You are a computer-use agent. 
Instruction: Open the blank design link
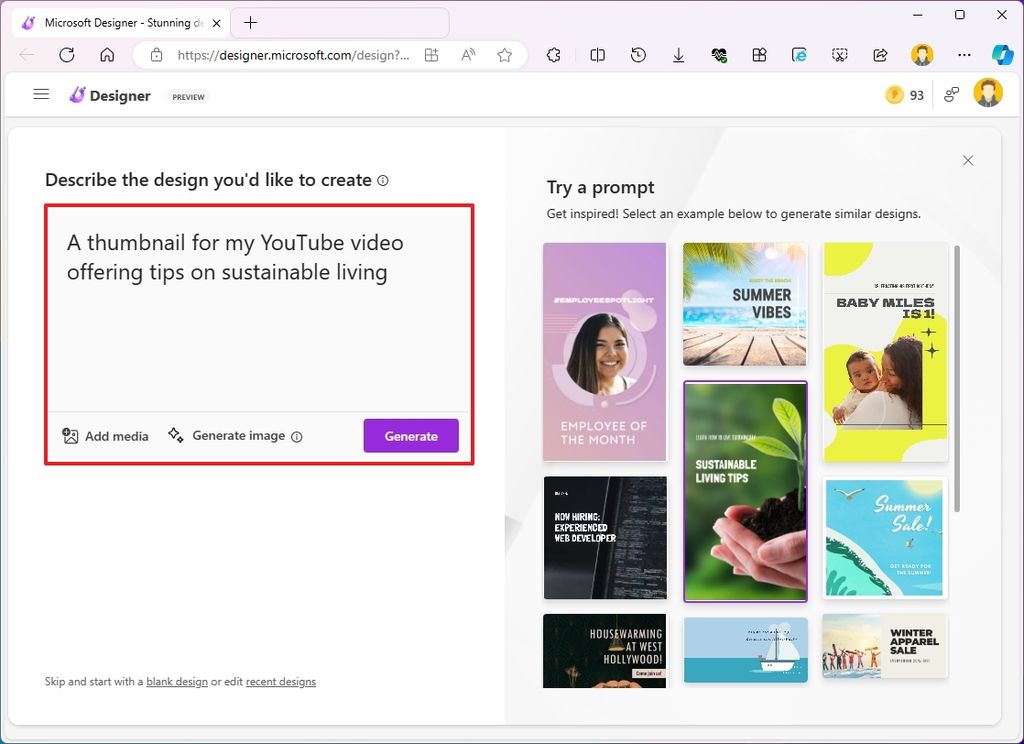[x=177, y=682]
